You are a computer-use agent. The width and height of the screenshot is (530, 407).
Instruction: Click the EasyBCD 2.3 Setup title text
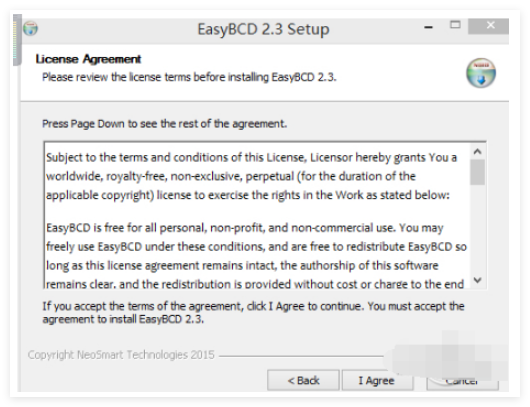coord(263,29)
